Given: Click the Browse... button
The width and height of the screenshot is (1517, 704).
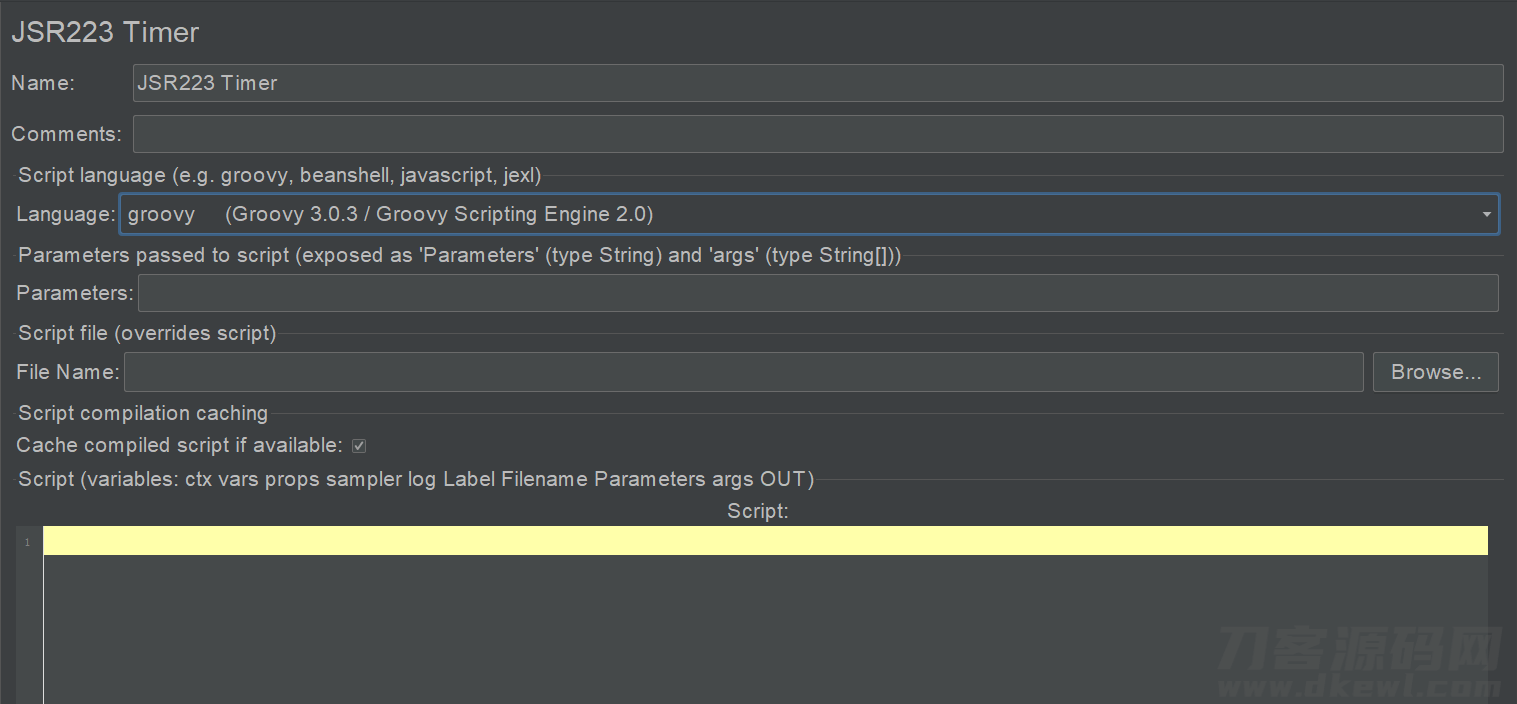Looking at the screenshot, I should [x=1436, y=372].
